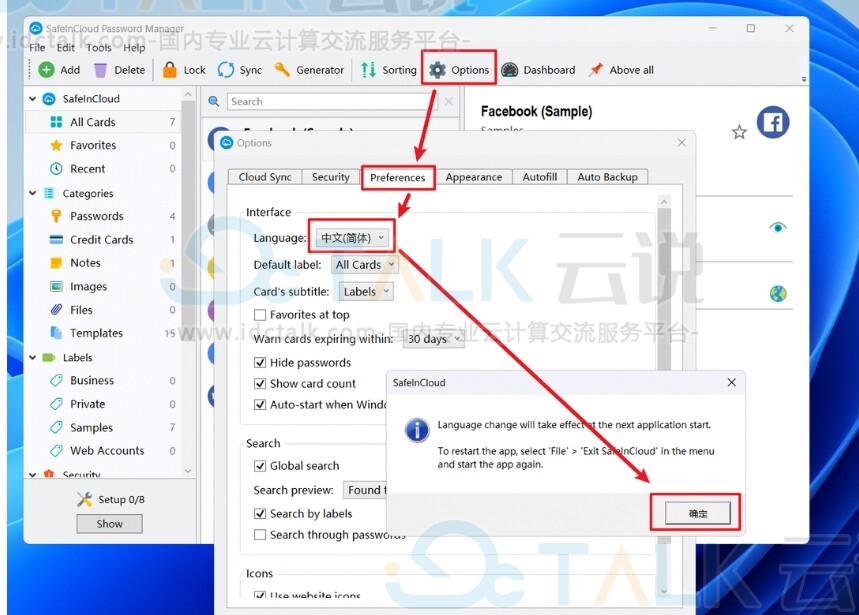This screenshot has height=615, width=859.
Task: Open website with the globe icon
Action: (x=778, y=294)
